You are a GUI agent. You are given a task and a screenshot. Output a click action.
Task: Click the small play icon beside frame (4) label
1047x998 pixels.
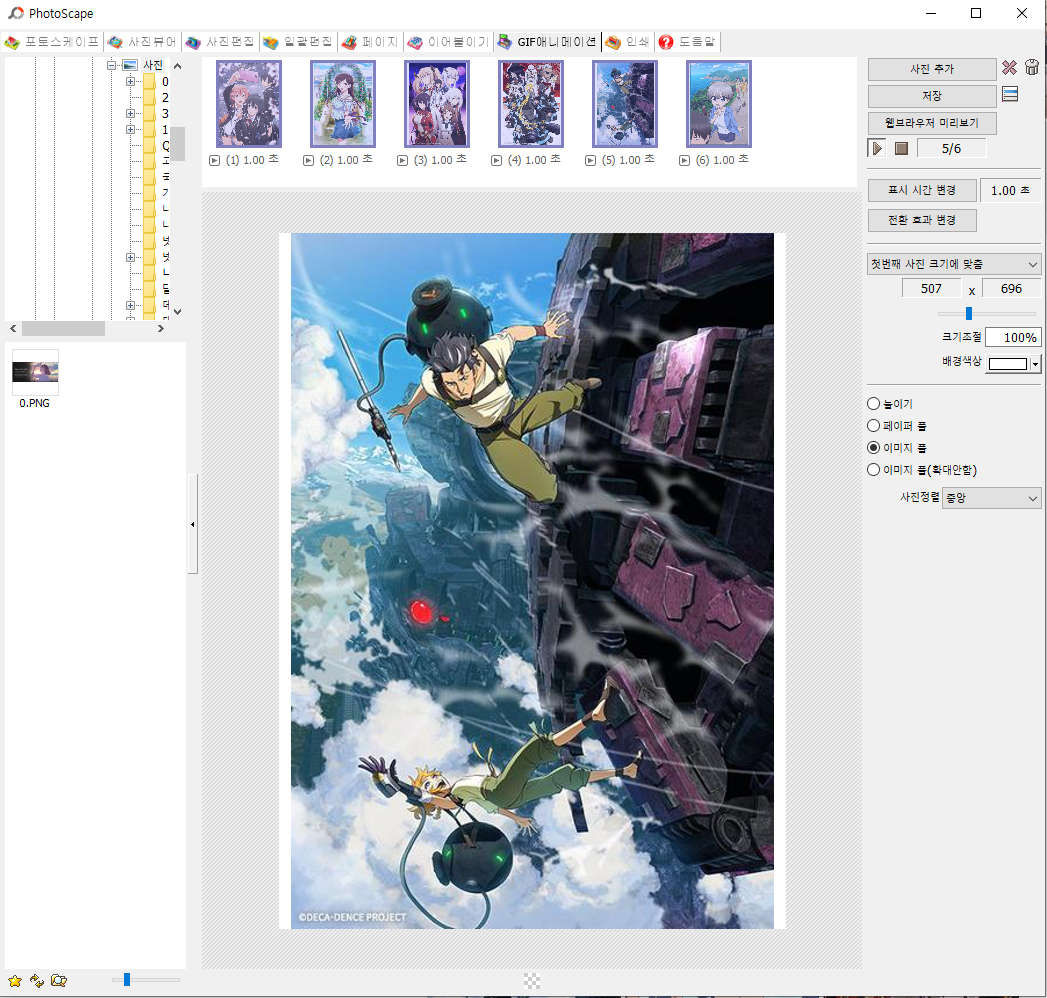pyautogui.click(x=496, y=161)
